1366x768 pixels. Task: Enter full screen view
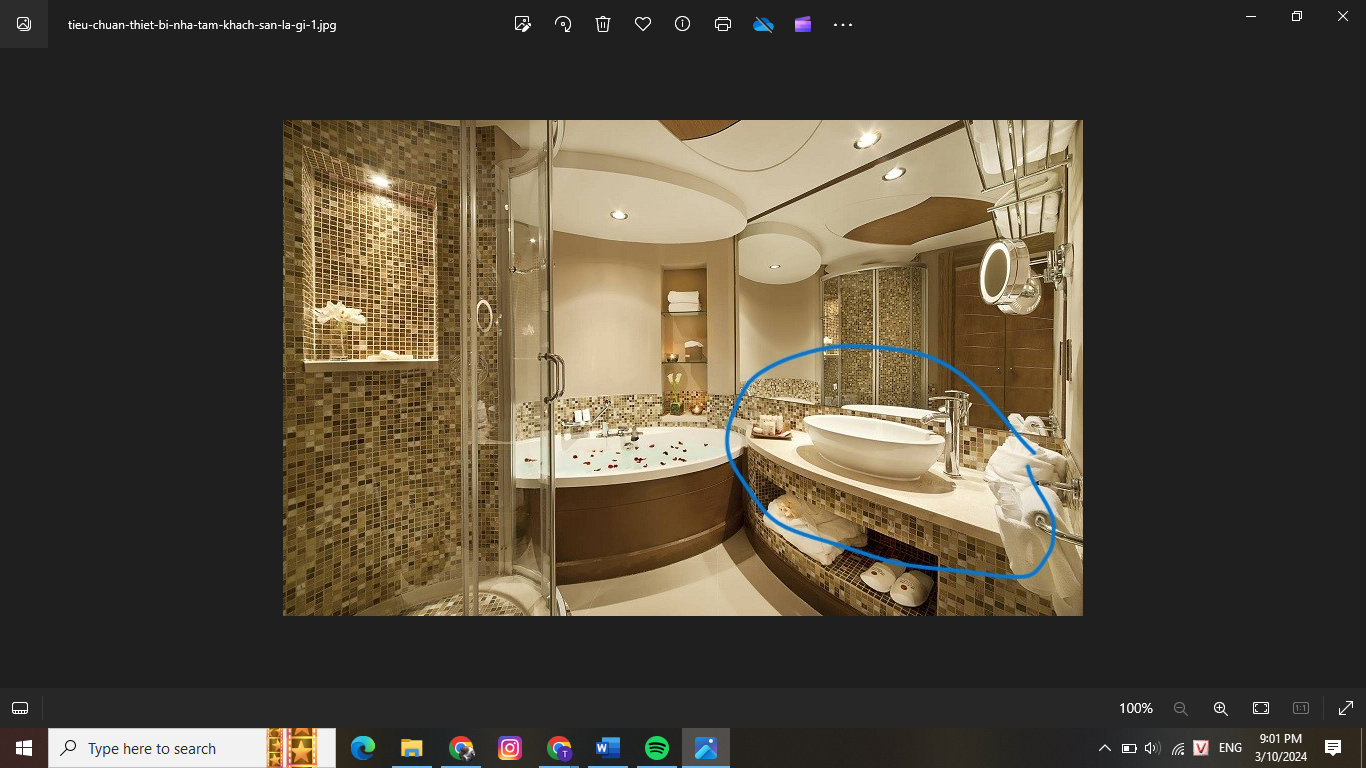coord(1345,708)
